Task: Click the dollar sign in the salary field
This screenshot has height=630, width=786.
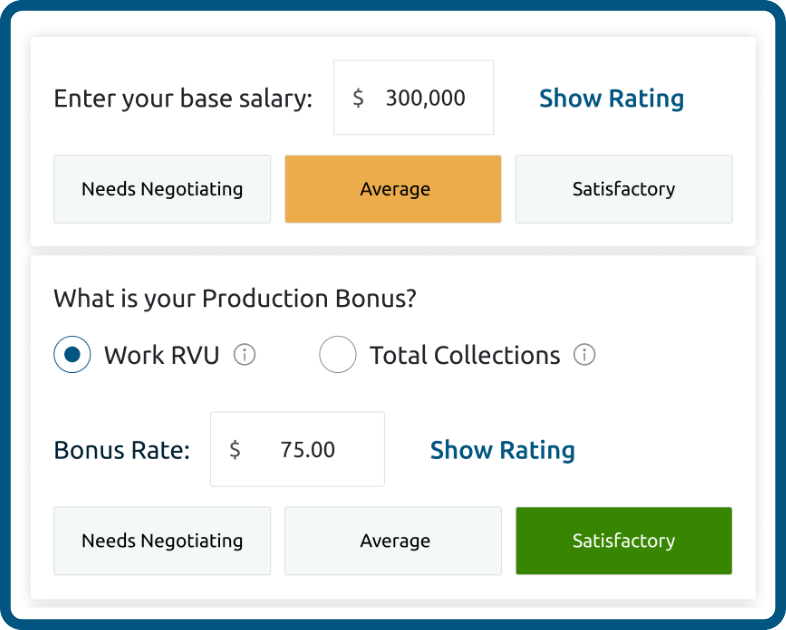Action: [358, 98]
